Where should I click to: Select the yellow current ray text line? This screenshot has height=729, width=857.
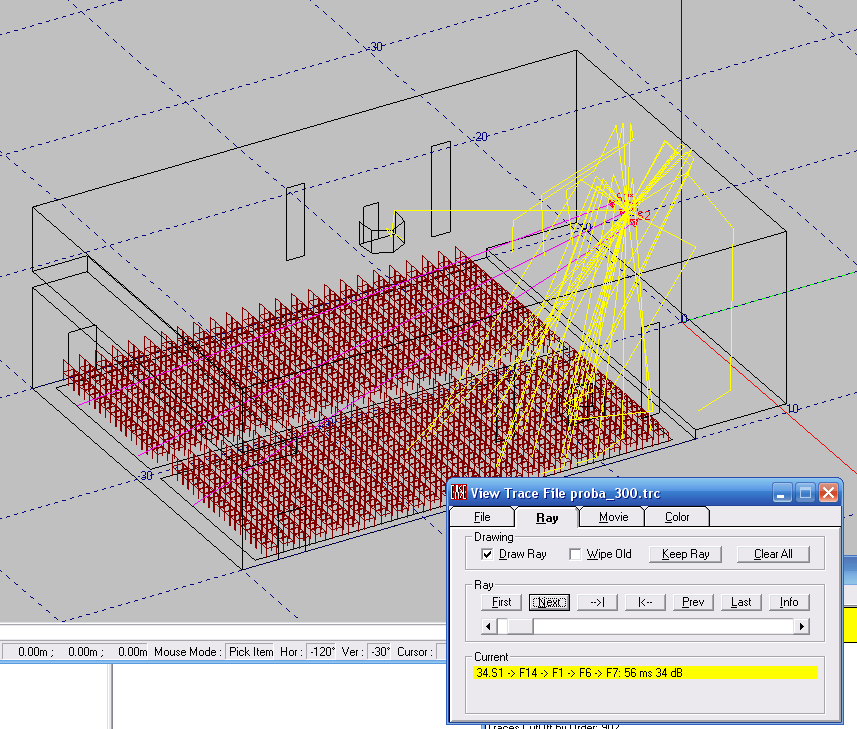(645, 673)
